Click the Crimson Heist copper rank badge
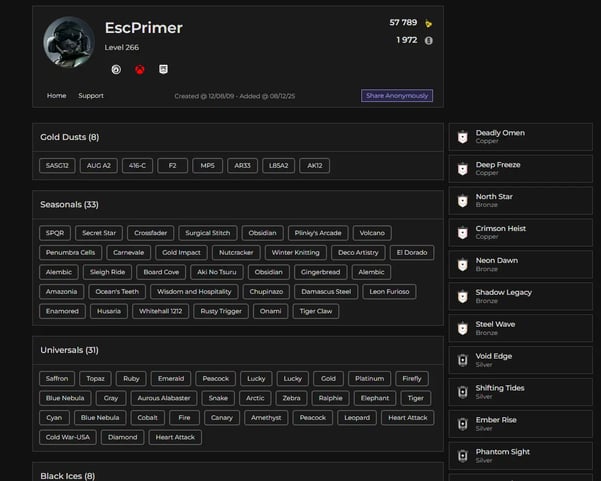Image resolution: width=601 pixels, height=481 pixels. tap(462, 233)
